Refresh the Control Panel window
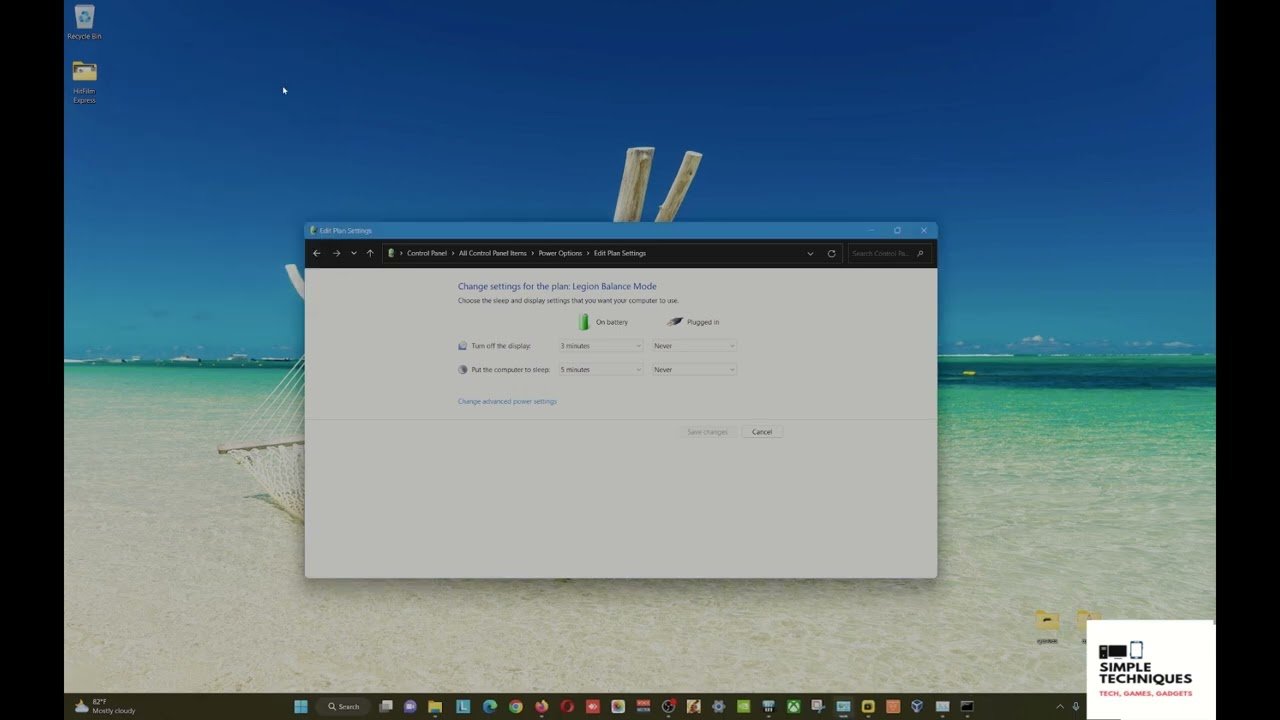1280x720 pixels. 831,253
